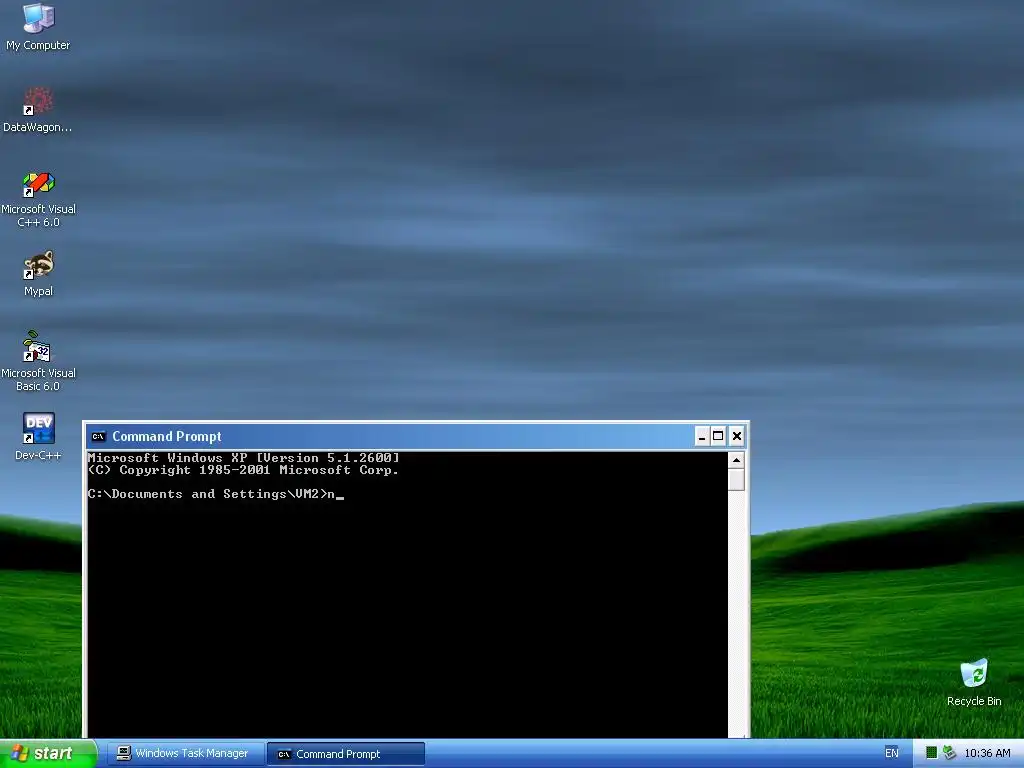Click the Start button

point(48,753)
